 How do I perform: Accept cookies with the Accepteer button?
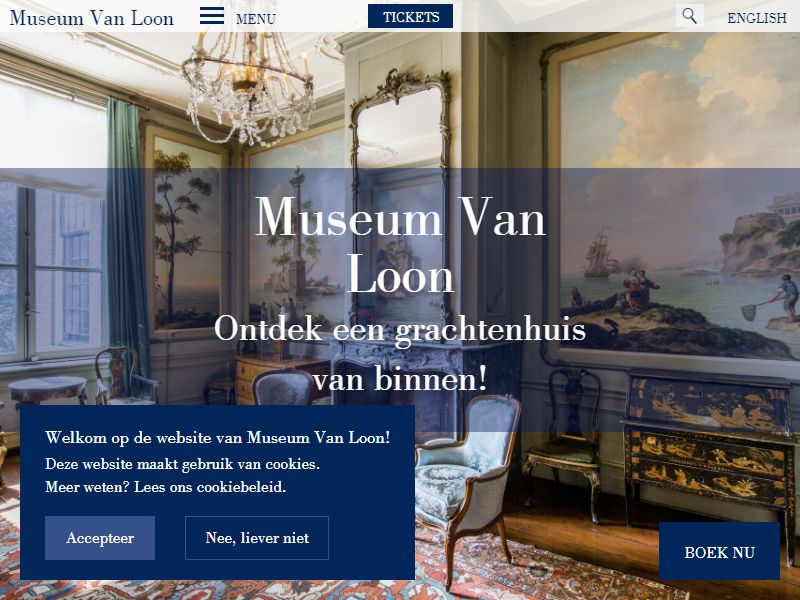coord(100,538)
